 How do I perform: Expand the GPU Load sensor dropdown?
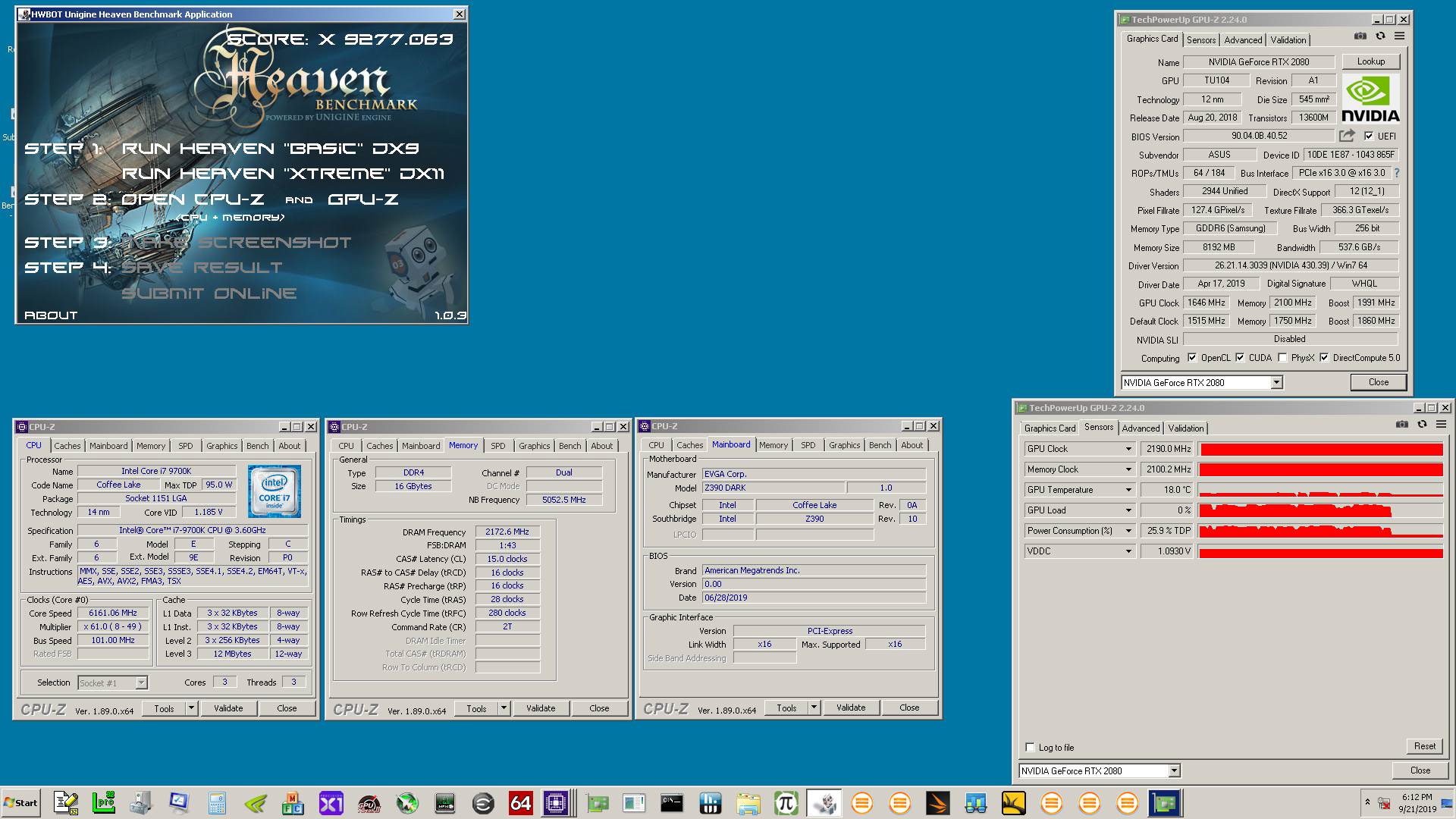tap(1128, 510)
